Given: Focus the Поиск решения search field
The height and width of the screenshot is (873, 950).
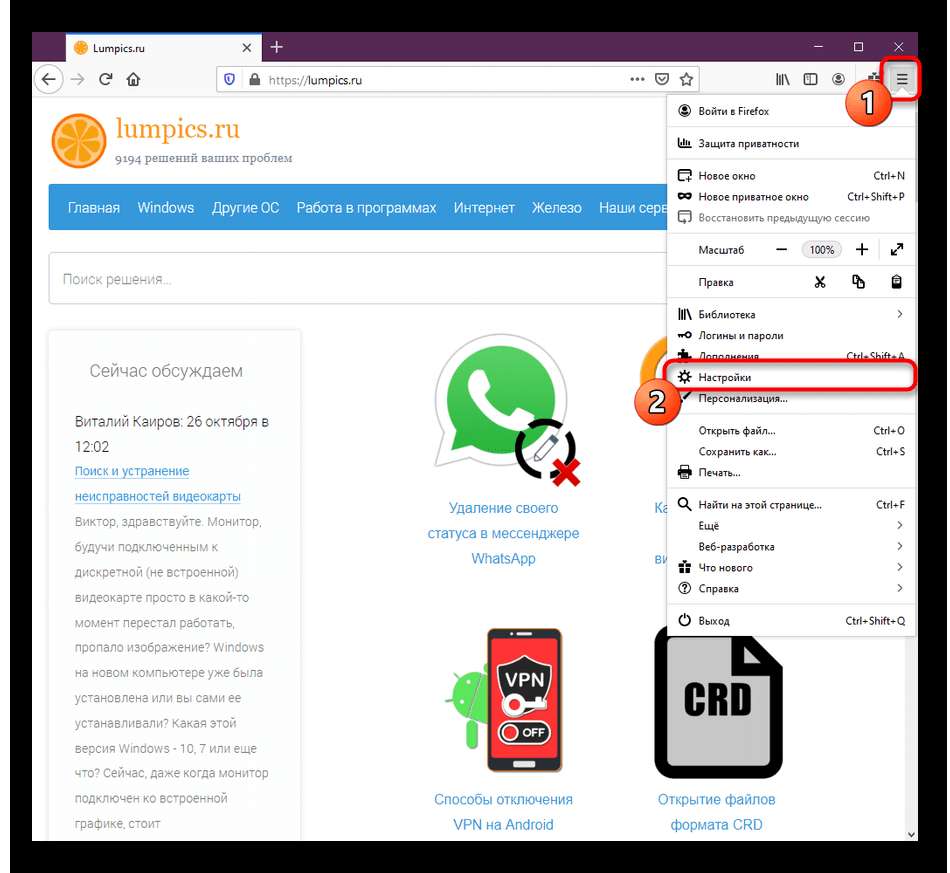Looking at the screenshot, I should pyautogui.click(x=357, y=279).
